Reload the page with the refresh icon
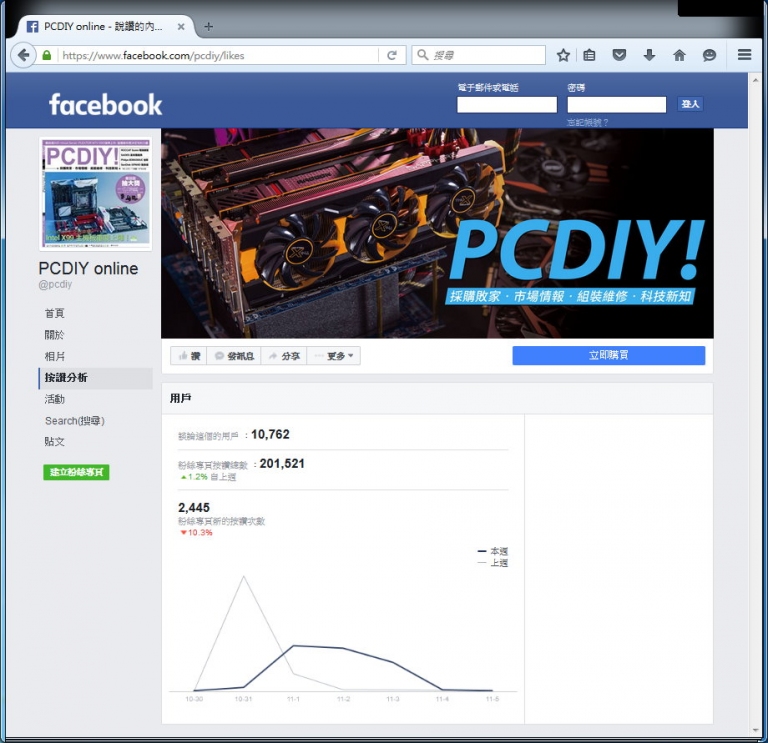768x743 pixels. tap(392, 55)
